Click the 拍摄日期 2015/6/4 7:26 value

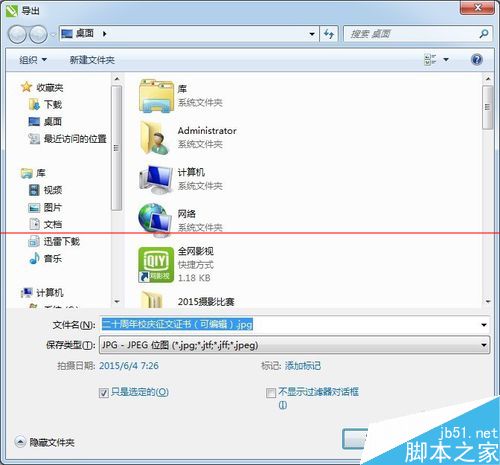[x=129, y=366]
